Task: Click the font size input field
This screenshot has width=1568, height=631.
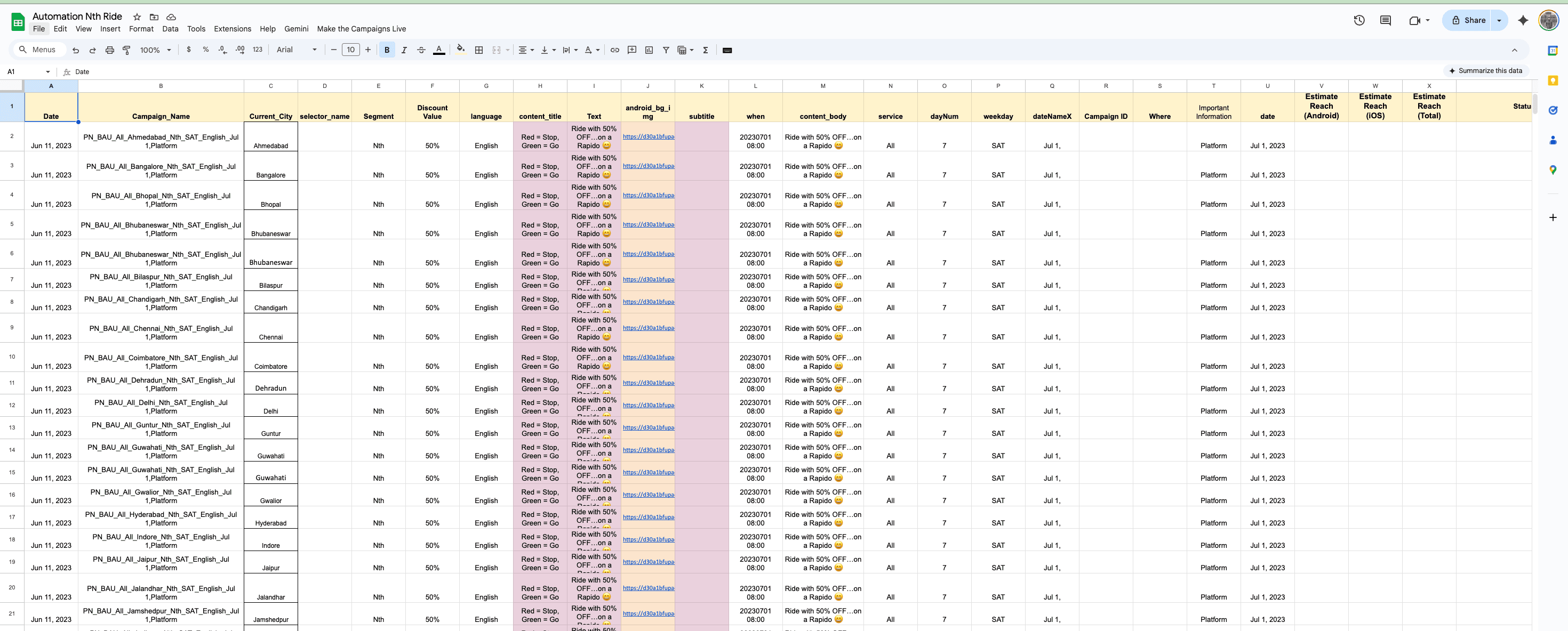Action: coord(350,50)
